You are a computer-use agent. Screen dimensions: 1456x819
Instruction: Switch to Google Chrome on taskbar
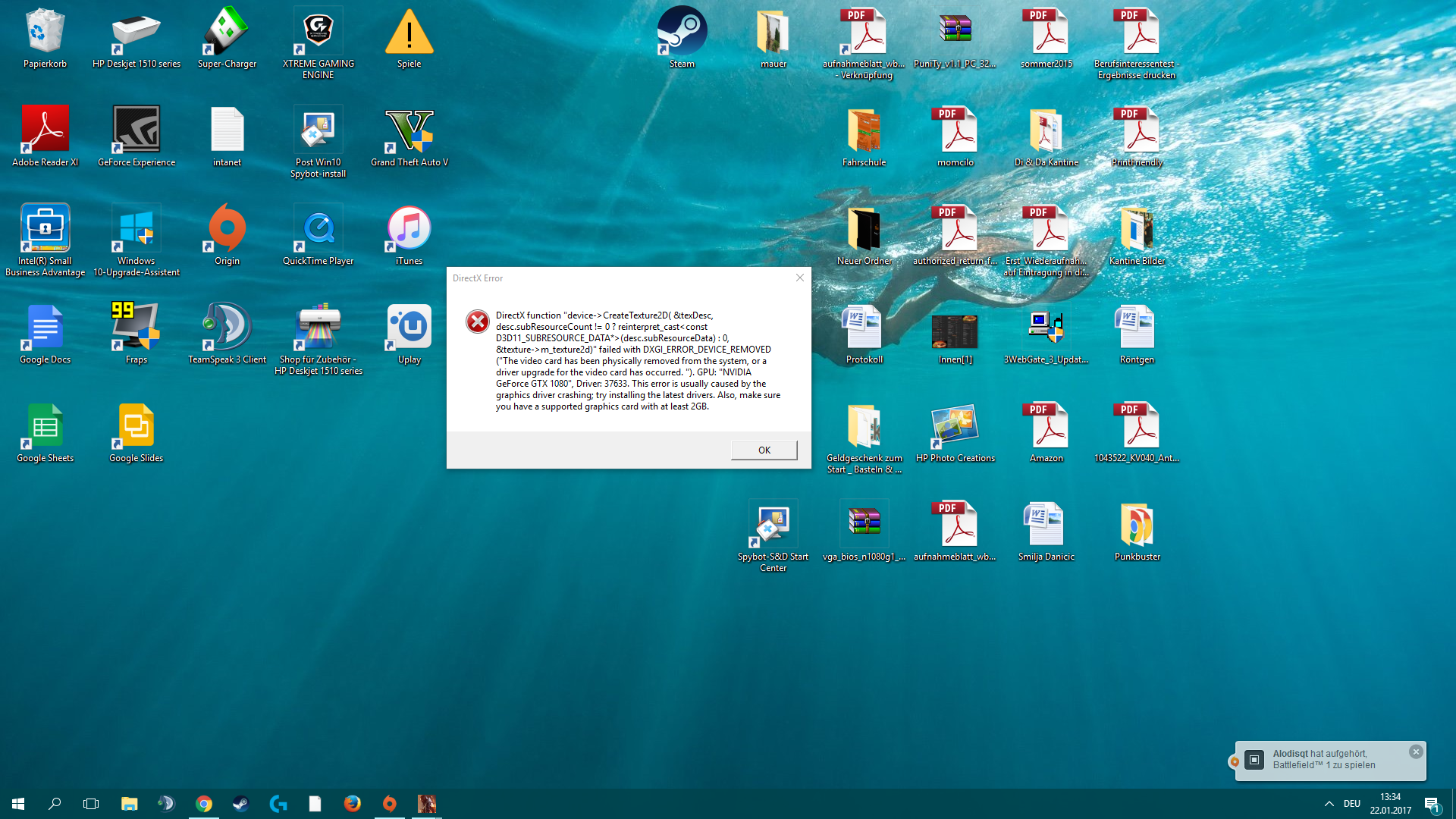pyautogui.click(x=204, y=804)
